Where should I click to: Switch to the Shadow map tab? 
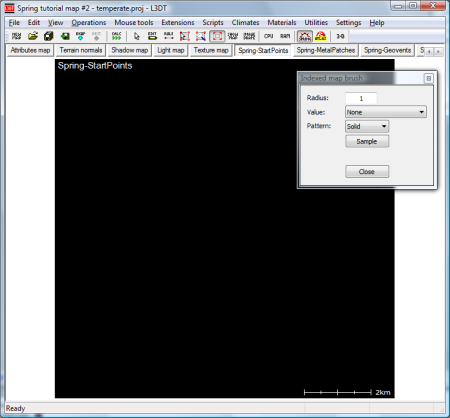[130, 50]
